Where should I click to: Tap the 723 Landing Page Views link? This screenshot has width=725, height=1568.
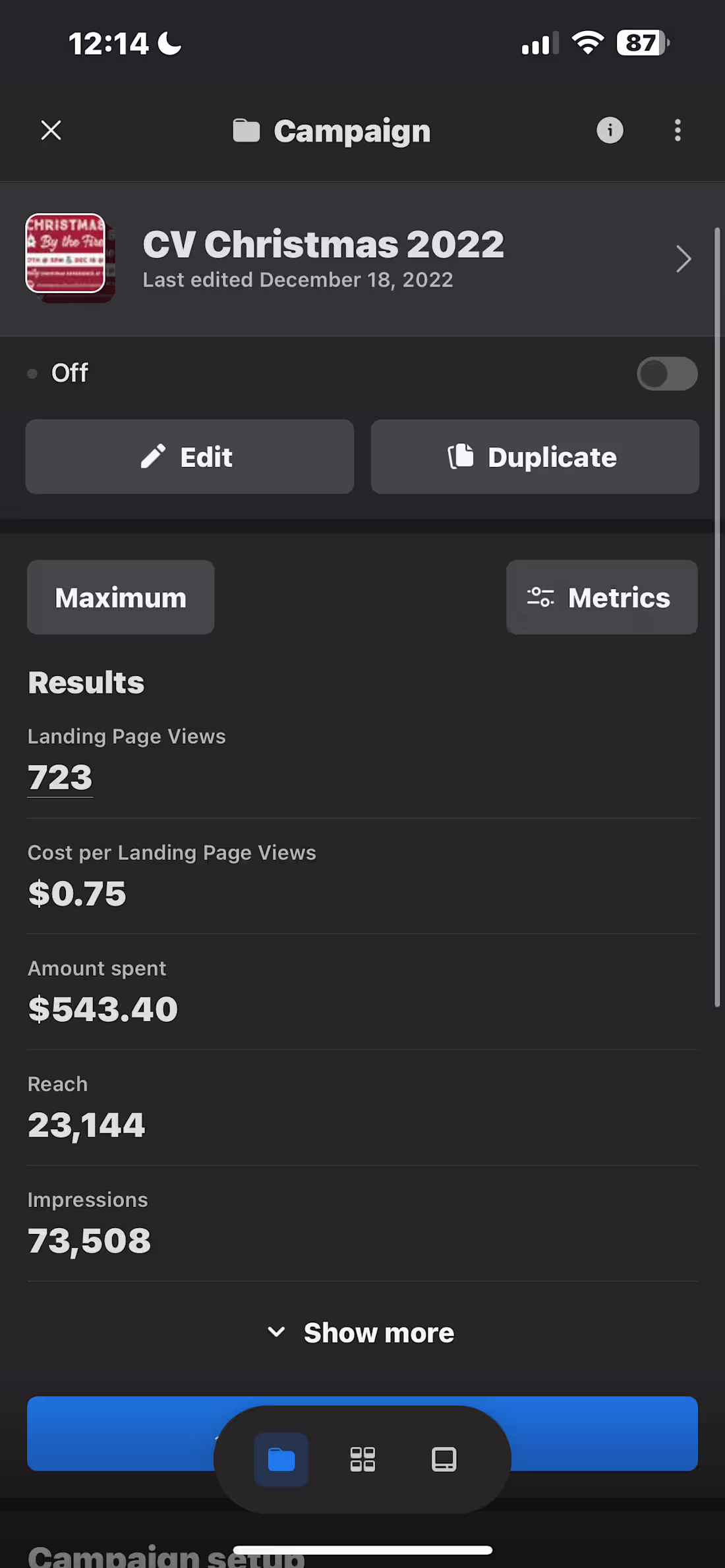(60, 777)
